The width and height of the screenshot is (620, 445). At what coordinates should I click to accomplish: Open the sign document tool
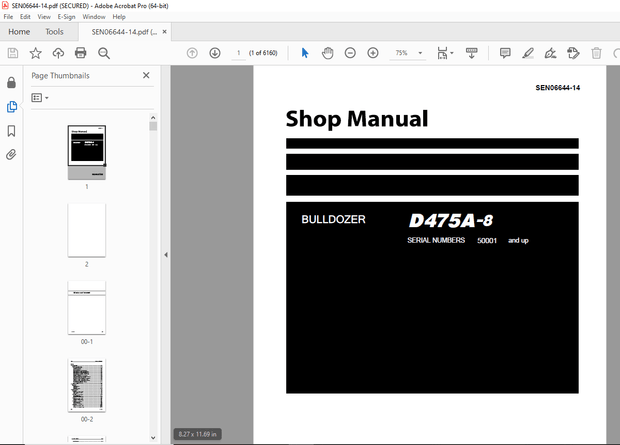click(x=550, y=53)
